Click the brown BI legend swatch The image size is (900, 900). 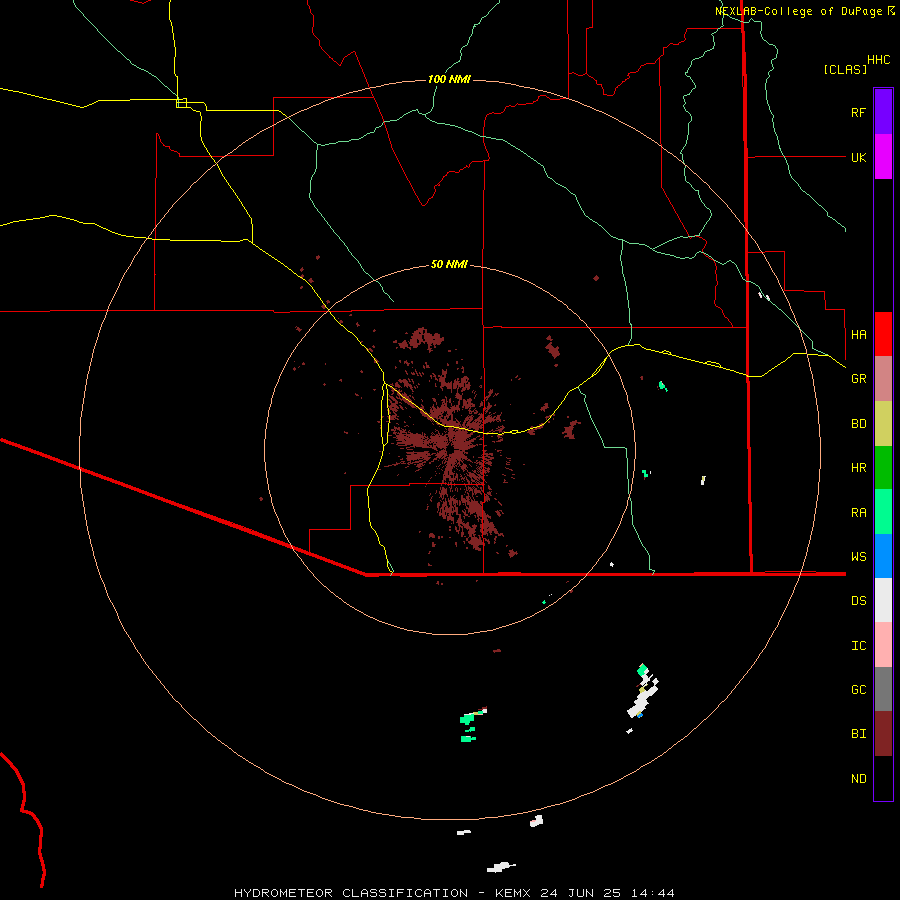tap(883, 734)
